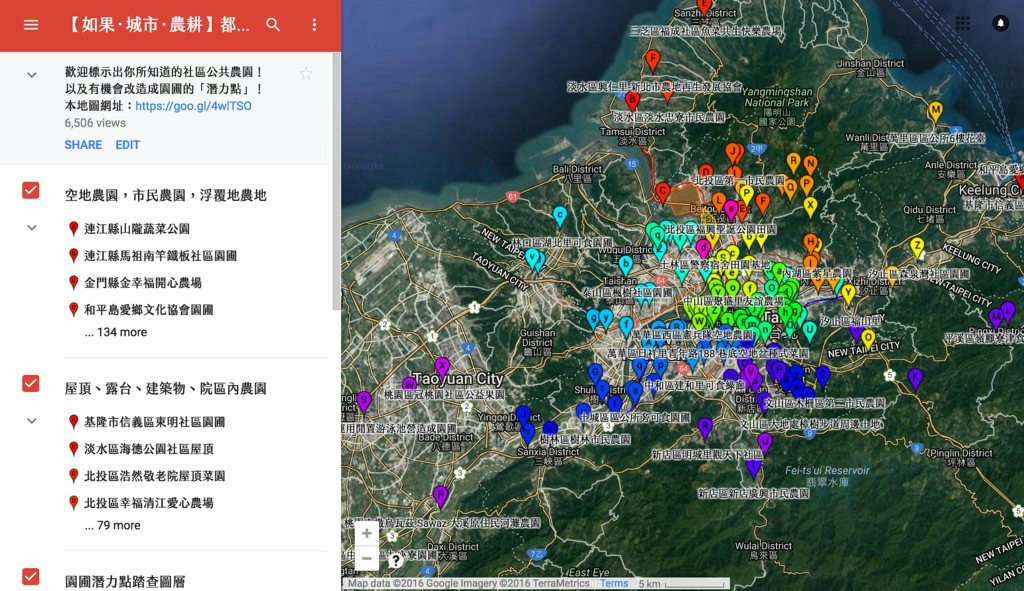The width and height of the screenshot is (1024, 591).
Task: Select the purple S marker at map's left edge
Action: point(364,400)
